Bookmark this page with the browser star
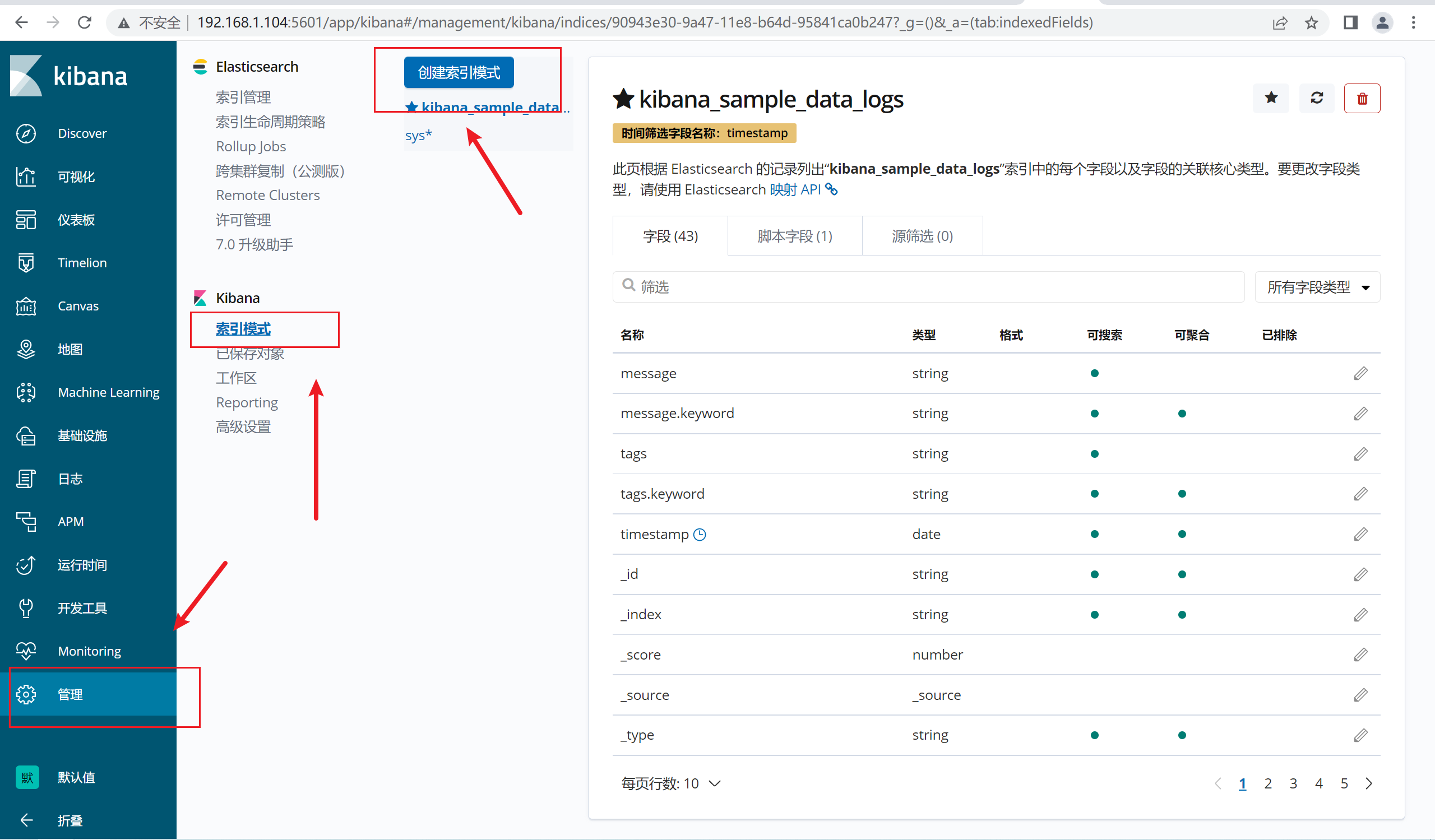This screenshot has width=1435, height=840. (1312, 23)
